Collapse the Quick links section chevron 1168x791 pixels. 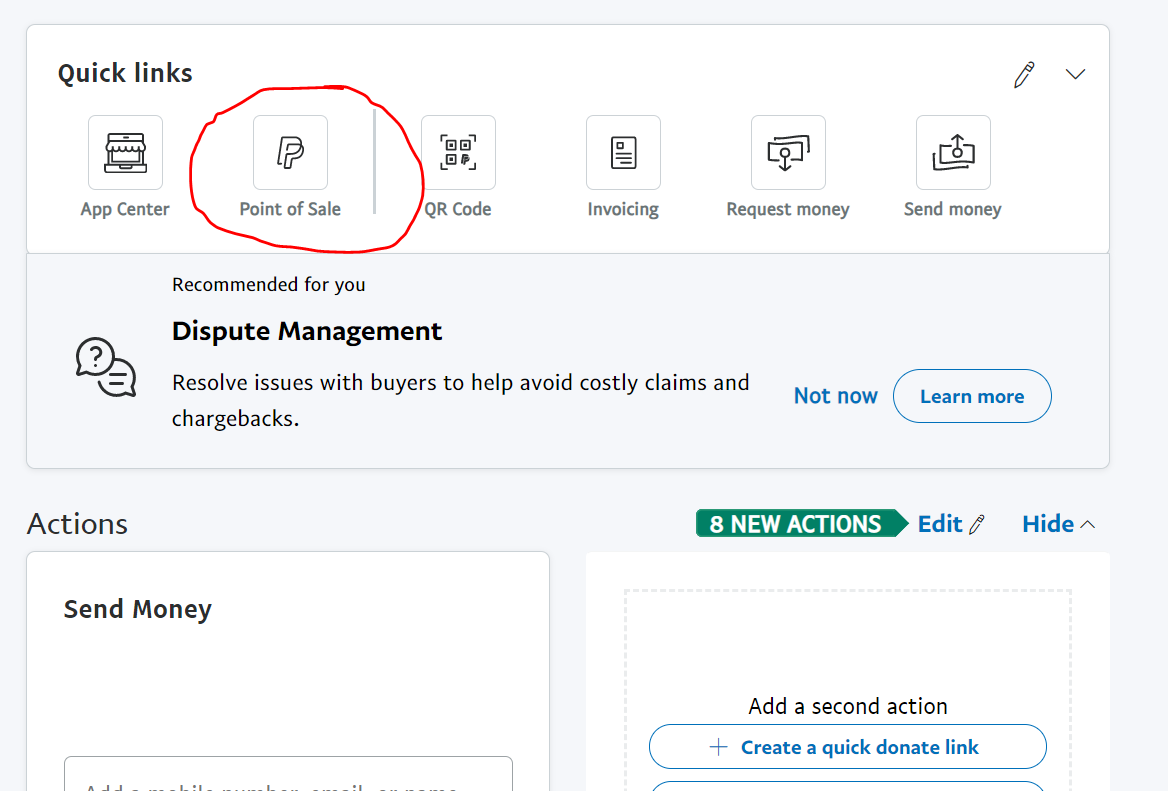[x=1075, y=74]
